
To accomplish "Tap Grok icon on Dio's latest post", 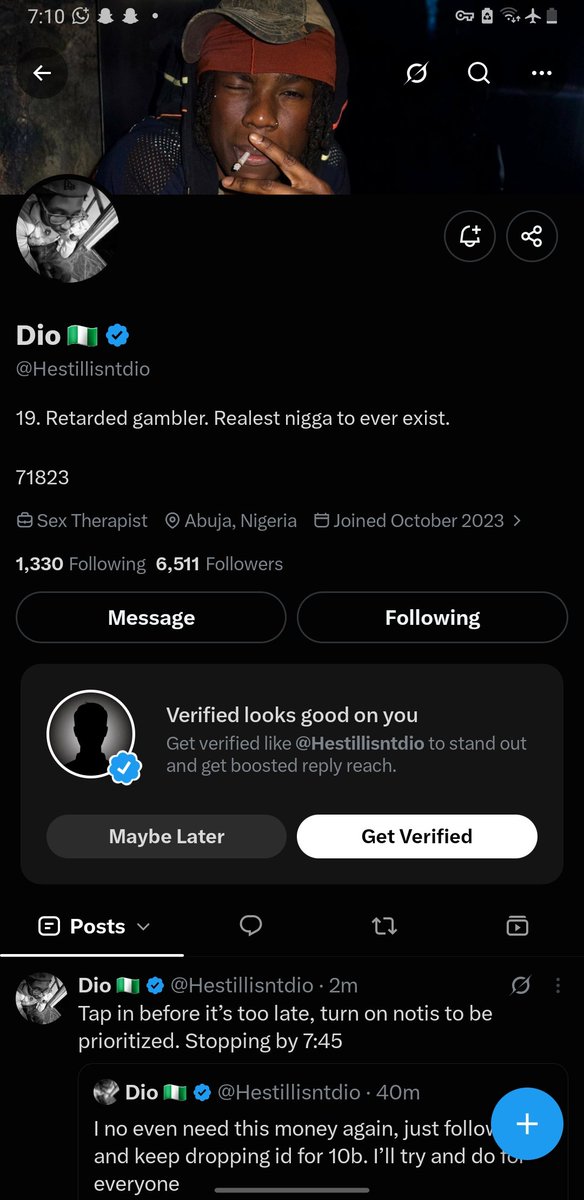I will pyautogui.click(x=520, y=985).
